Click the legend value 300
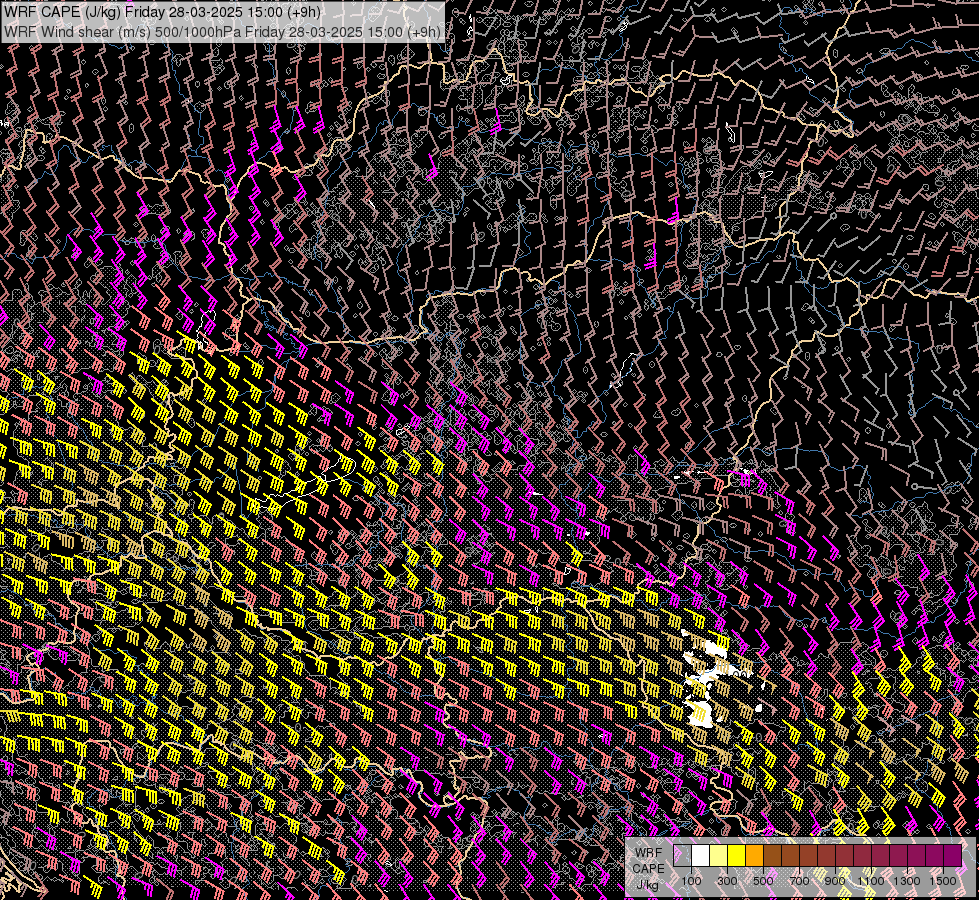 pos(727,881)
